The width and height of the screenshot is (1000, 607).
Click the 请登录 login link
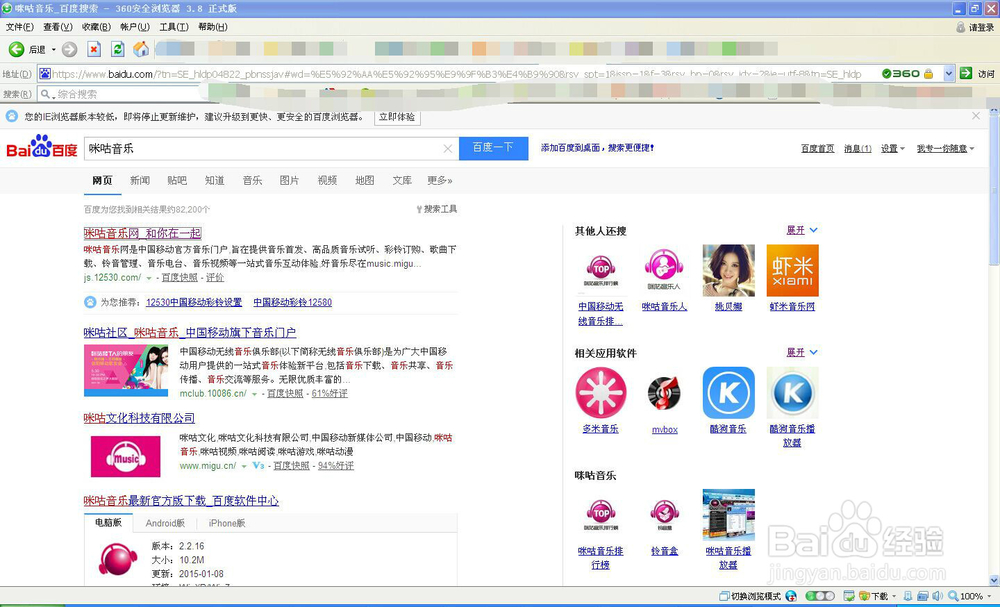point(975,27)
